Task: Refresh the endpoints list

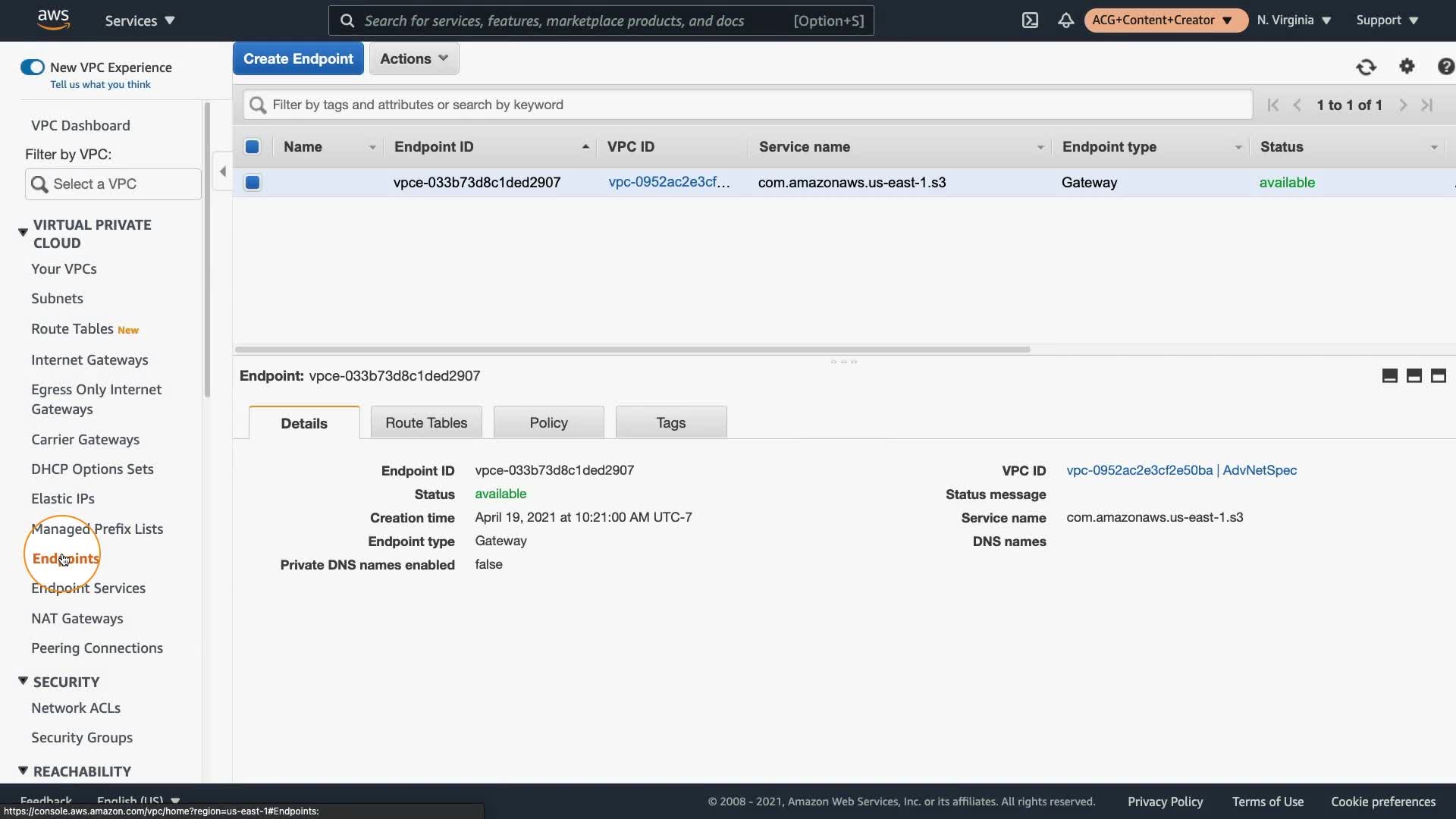Action: [x=1366, y=67]
